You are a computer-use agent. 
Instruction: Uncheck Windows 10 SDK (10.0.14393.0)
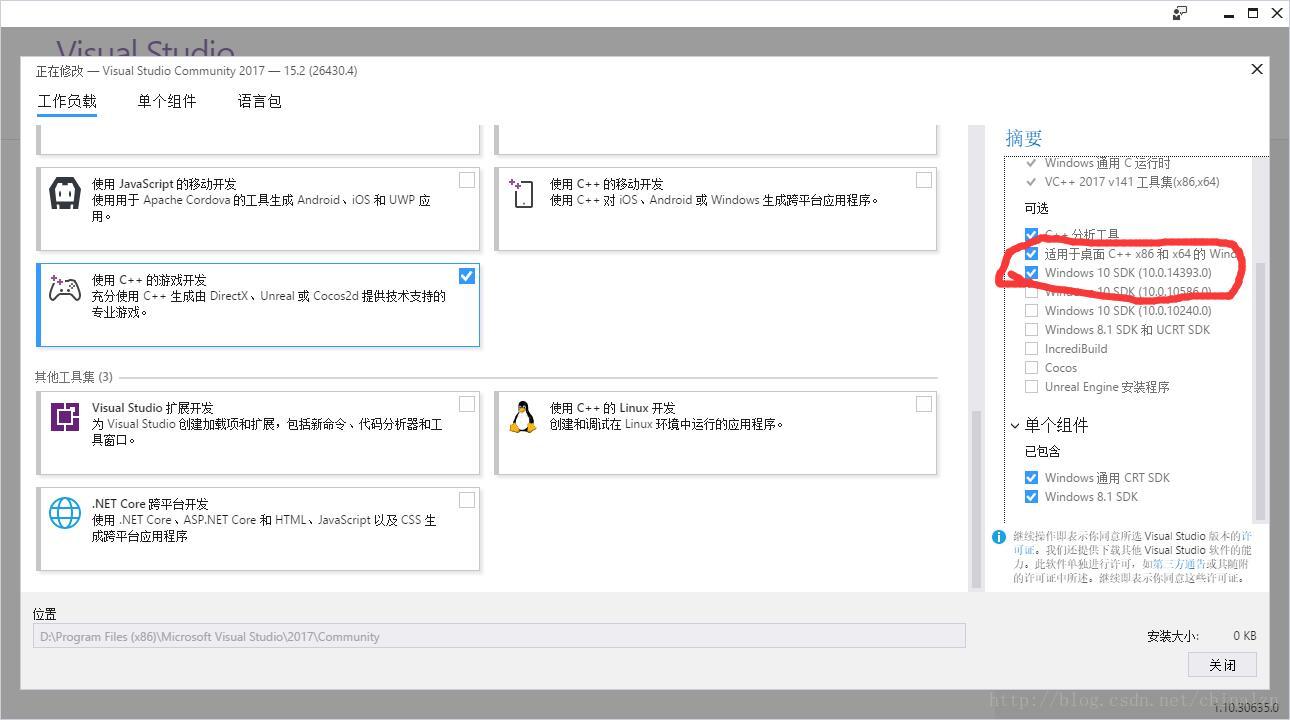1031,273
